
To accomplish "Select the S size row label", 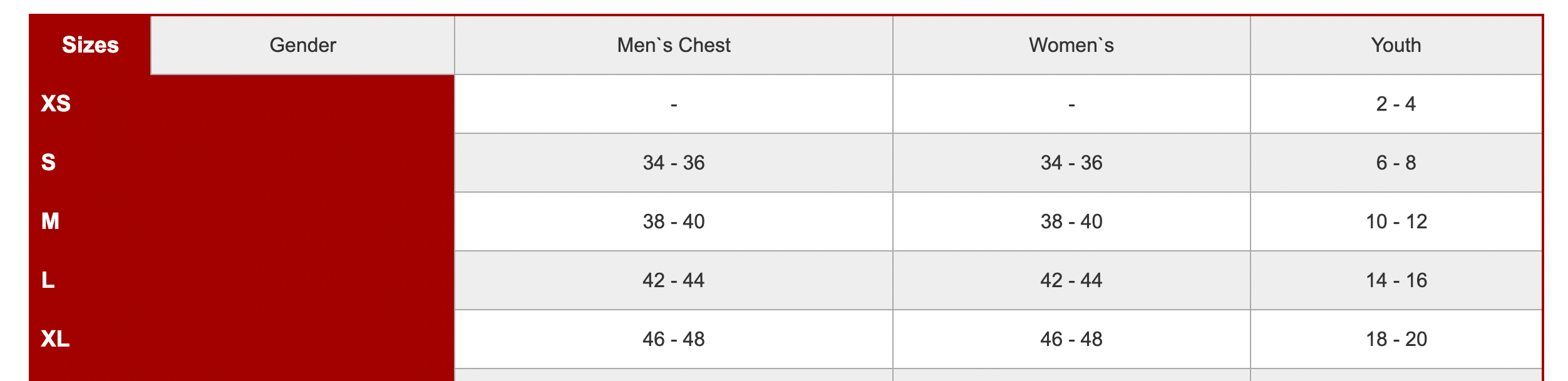I will [x=48, y=163].
